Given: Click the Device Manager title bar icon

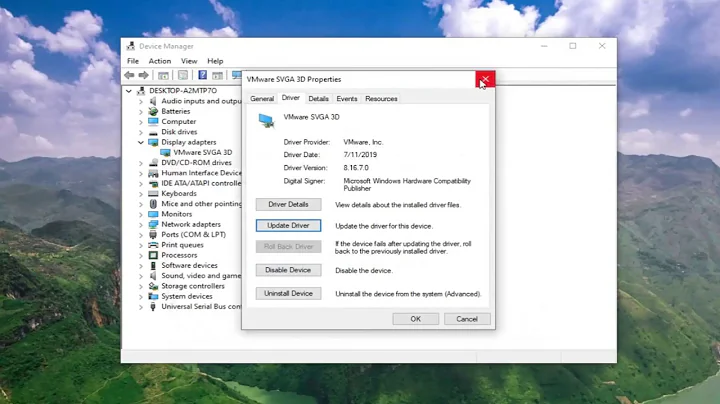Looking at the screenshot, I should point(131,46).
